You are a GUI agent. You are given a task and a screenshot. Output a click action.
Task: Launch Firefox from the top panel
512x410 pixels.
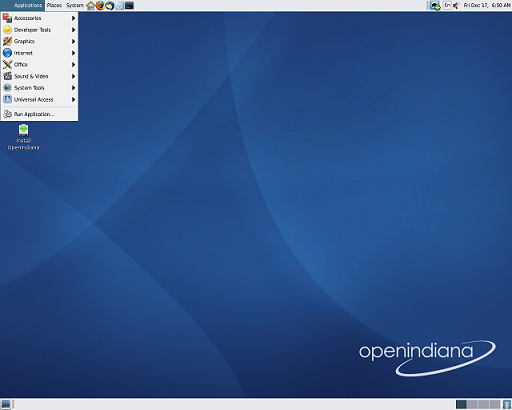pyautogui.click(x=100, y=5)
